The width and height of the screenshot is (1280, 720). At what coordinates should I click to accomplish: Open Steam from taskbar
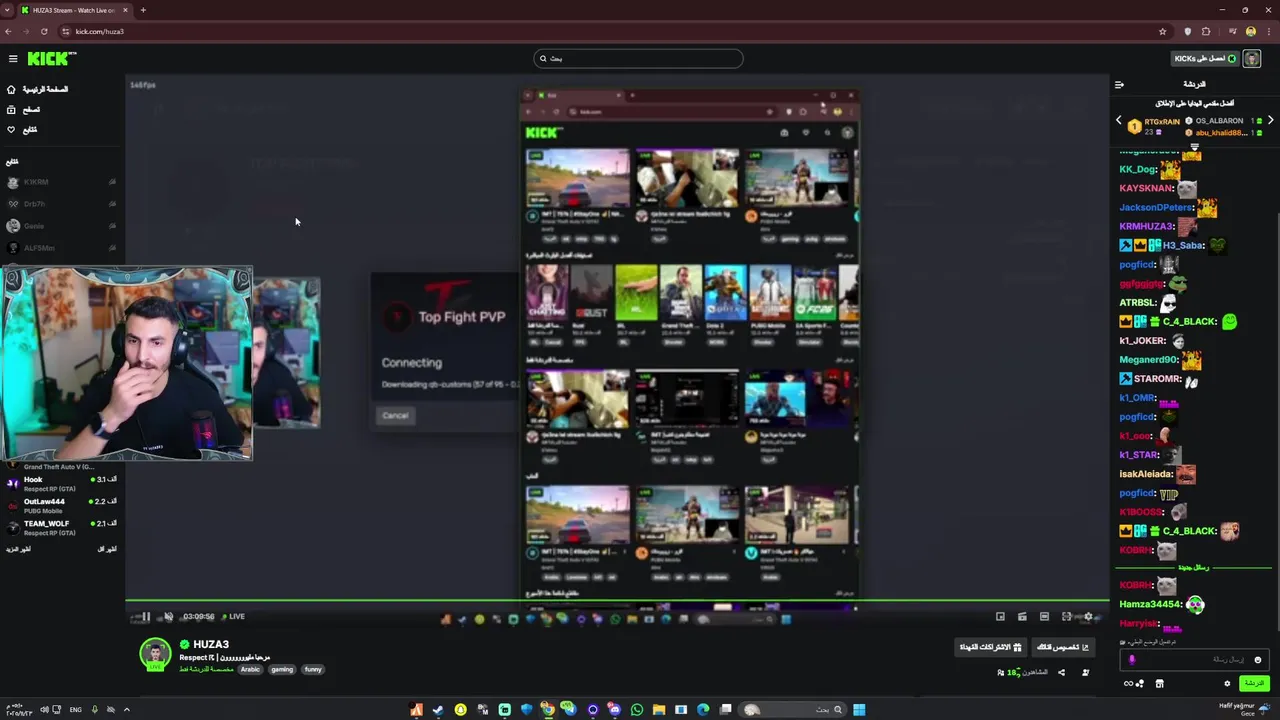pos(438,710)
